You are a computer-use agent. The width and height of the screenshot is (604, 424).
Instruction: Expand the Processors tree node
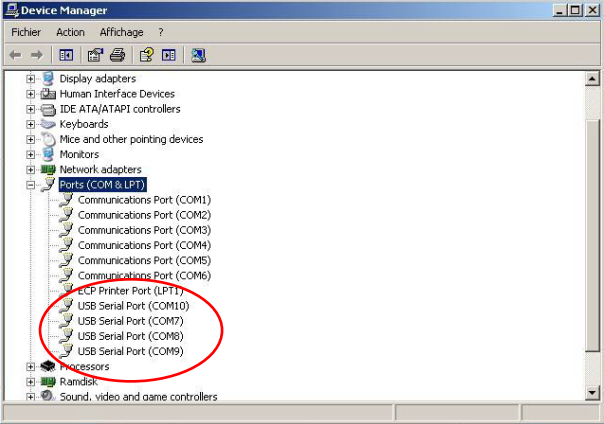click(x=31, y=367)
